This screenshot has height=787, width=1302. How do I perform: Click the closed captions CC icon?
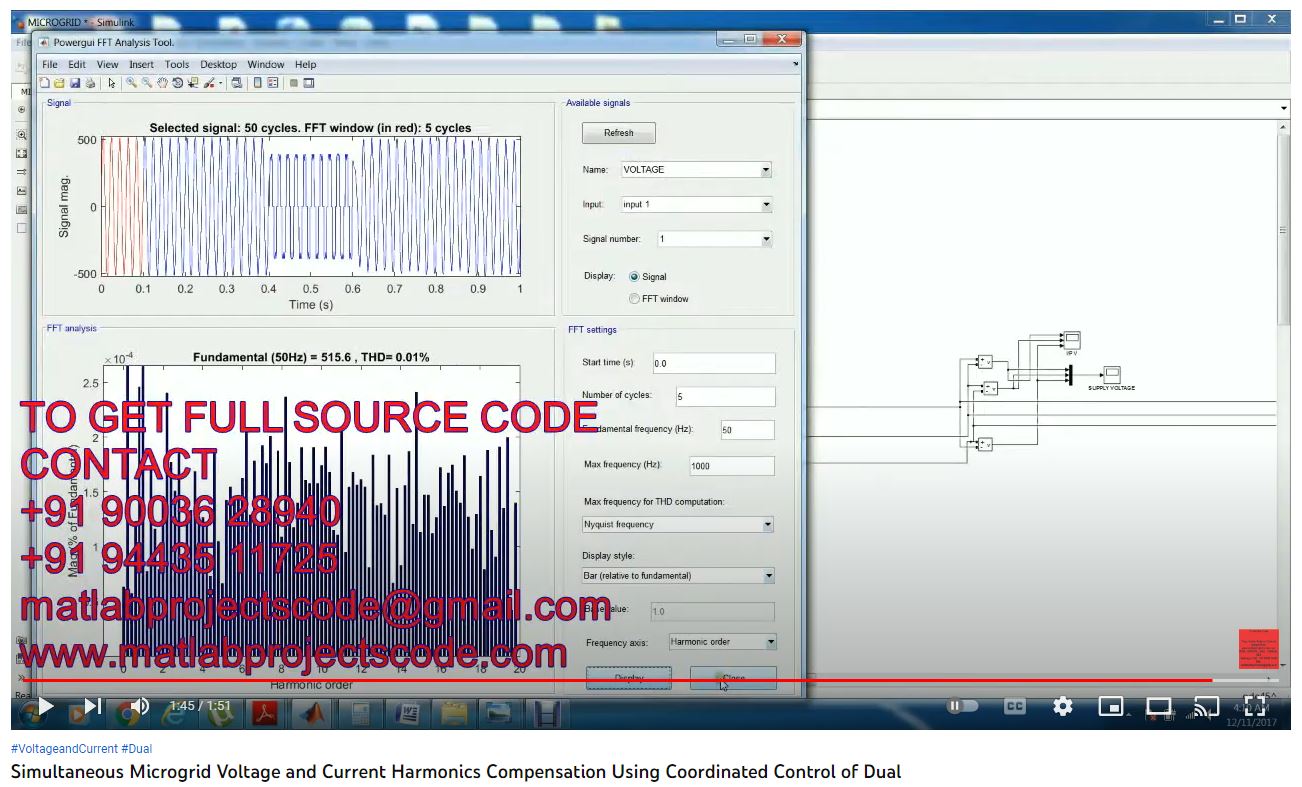point(1014,707)
